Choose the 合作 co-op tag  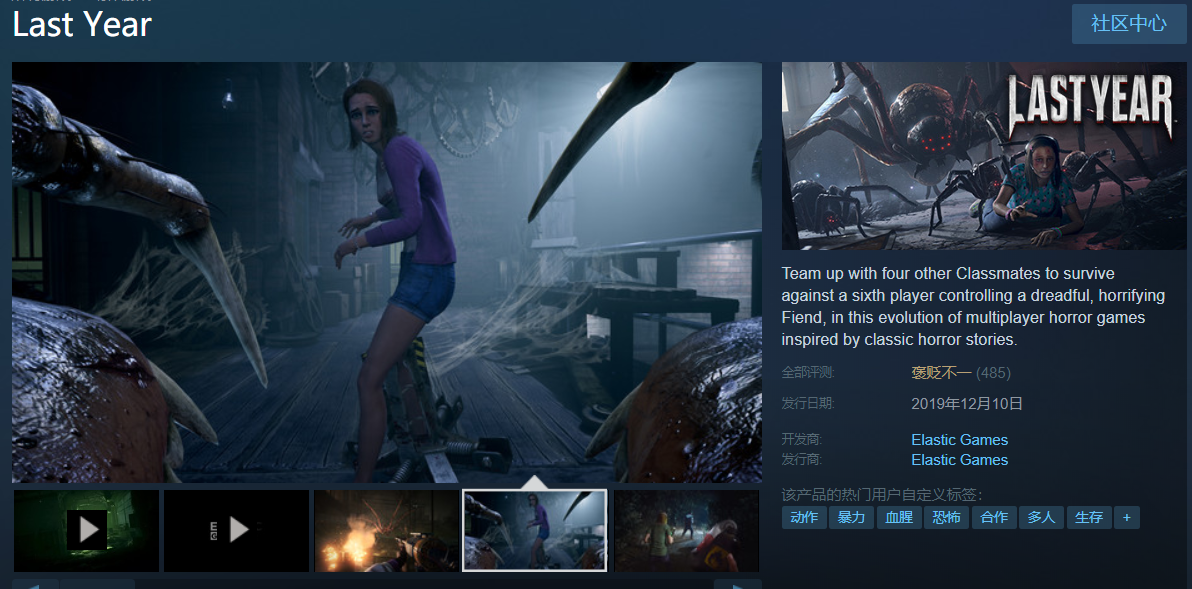(994, 518)
